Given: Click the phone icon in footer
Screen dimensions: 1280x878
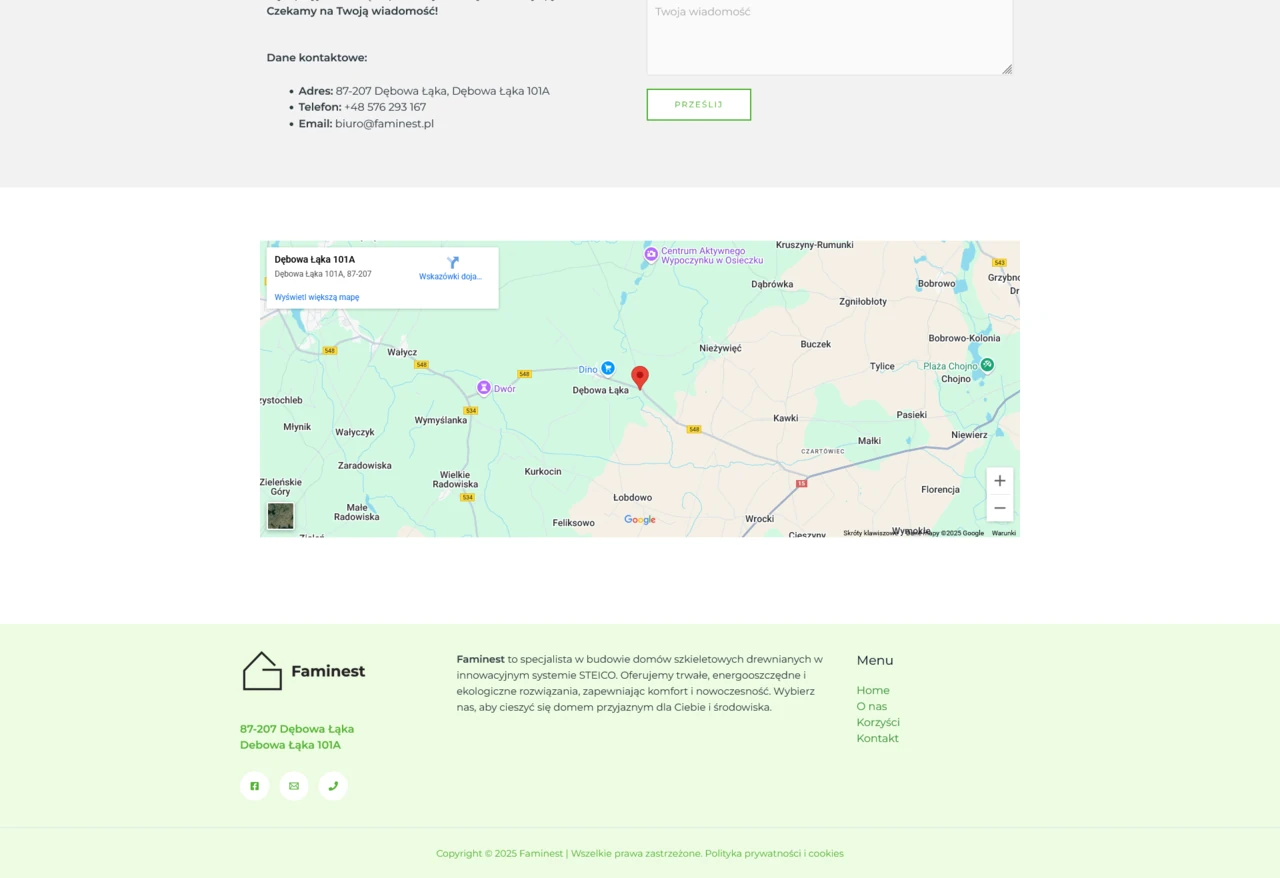Looking at the screenshot, I should pyautogui.click(x=333, y=786).
